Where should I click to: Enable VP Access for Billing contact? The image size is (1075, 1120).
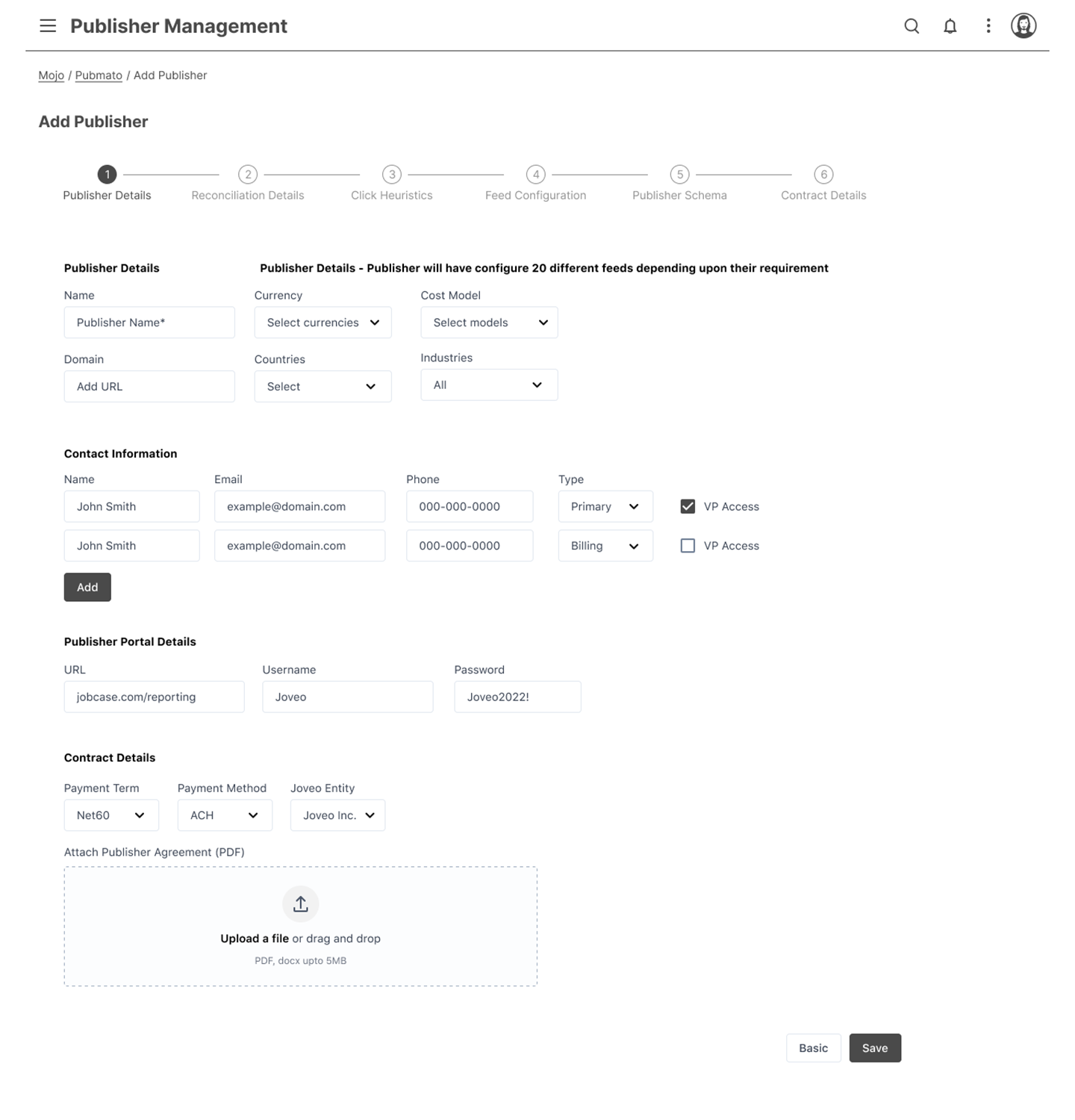688,546
